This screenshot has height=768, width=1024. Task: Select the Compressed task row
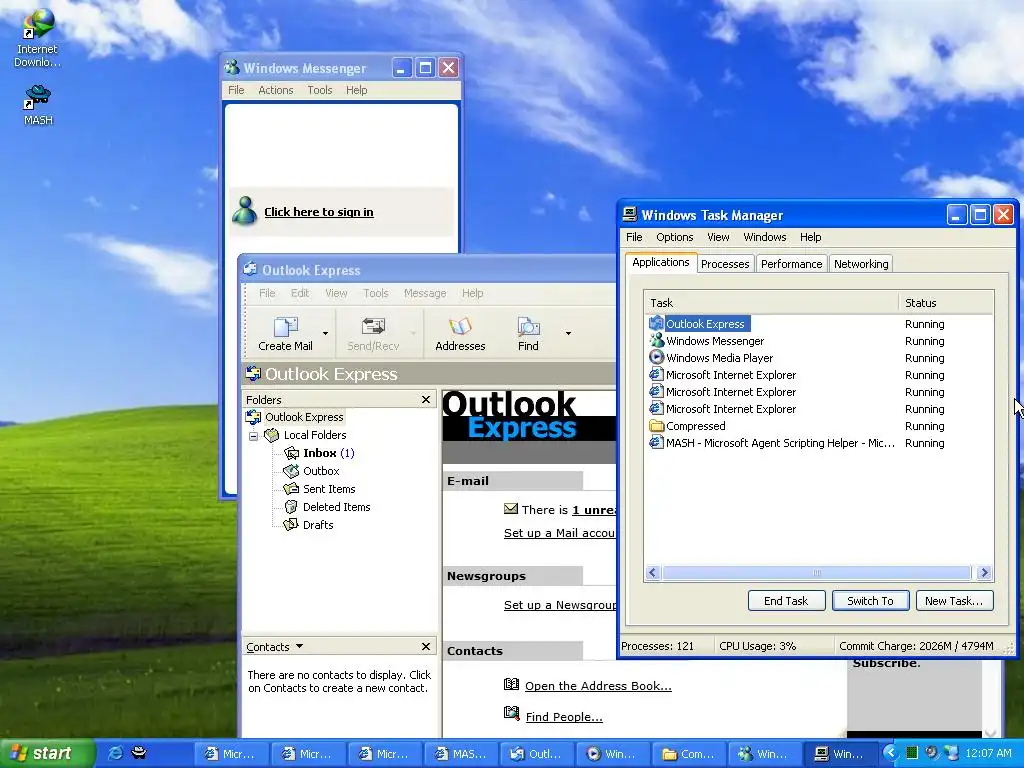click(818, 426)
